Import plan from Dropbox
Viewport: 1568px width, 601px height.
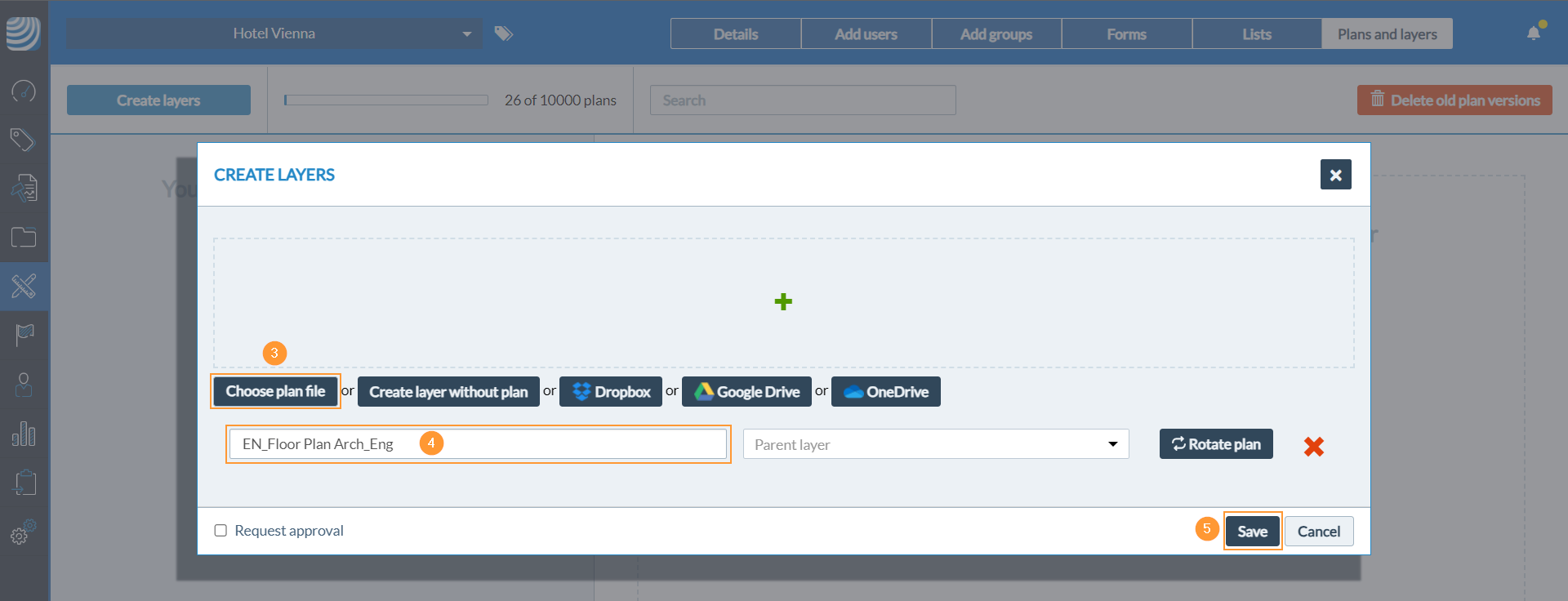(611, 392)
